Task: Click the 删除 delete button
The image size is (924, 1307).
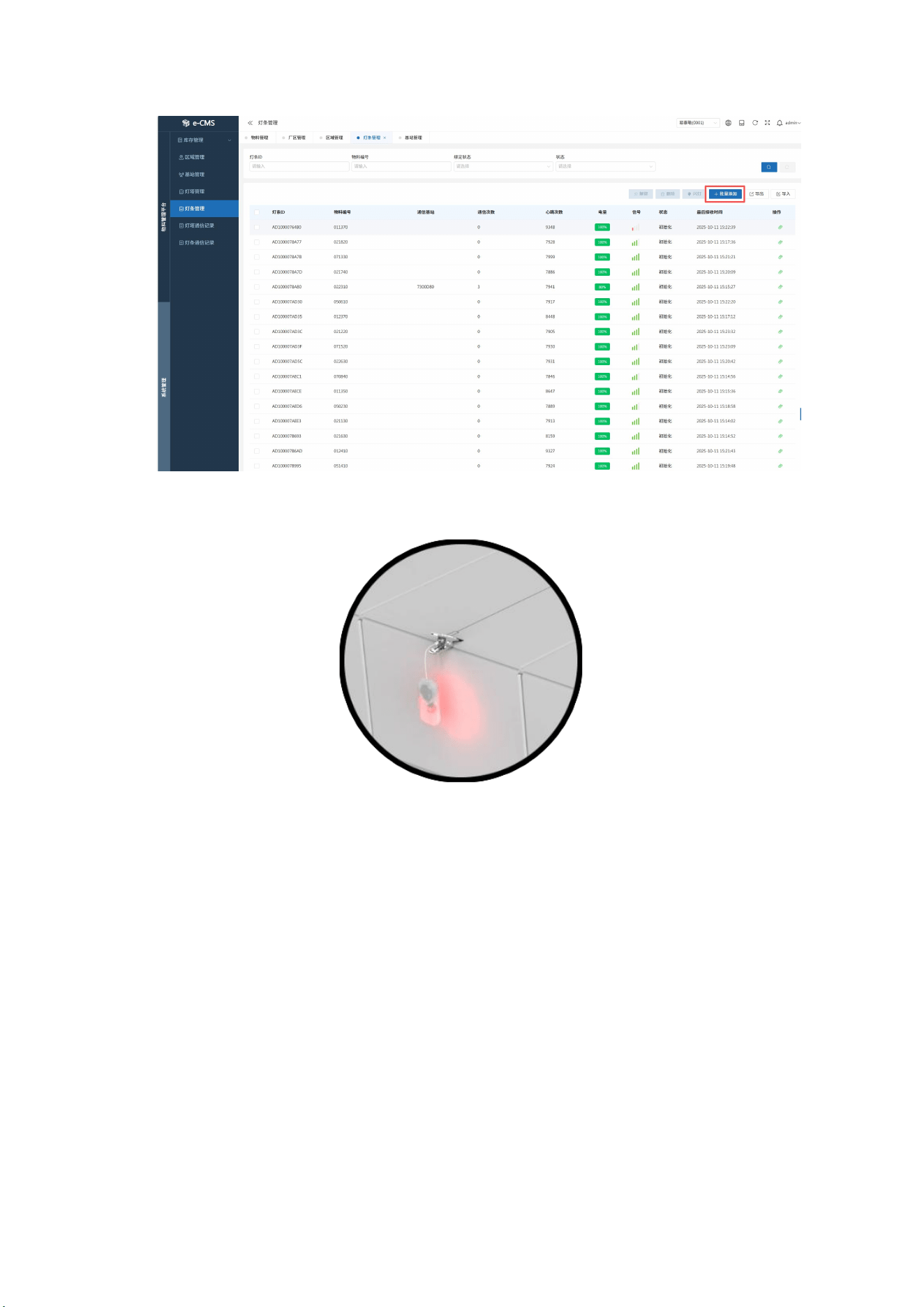Action: tap(668, 194)
